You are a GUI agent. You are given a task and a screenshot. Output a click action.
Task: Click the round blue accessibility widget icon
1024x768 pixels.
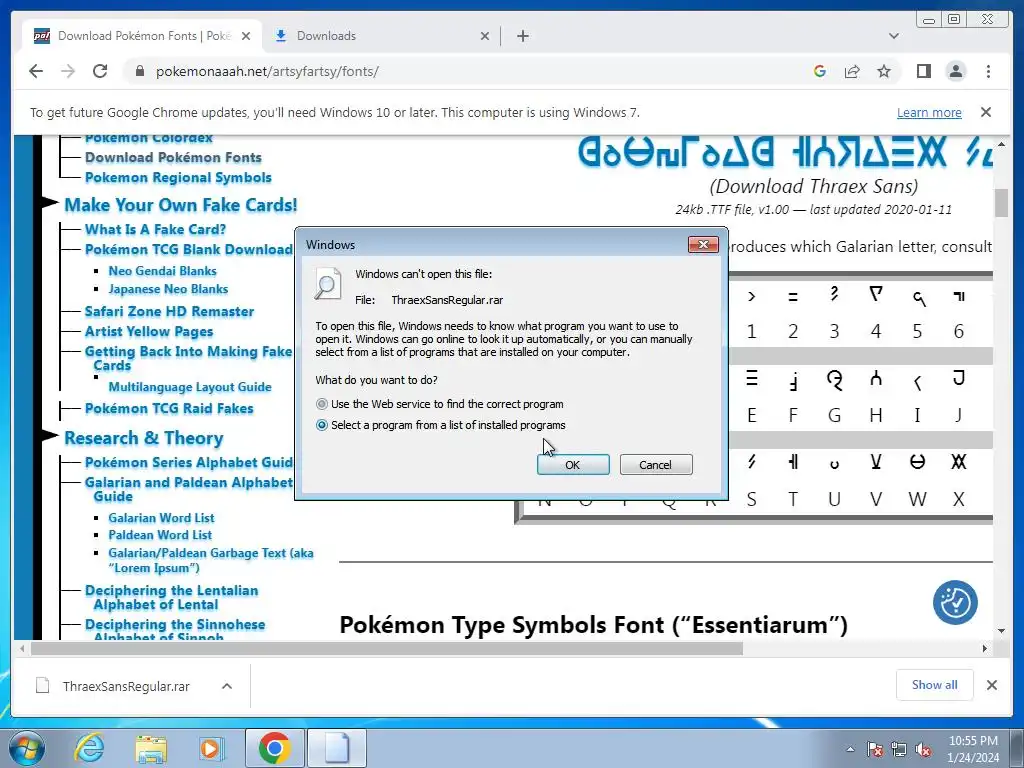point(955,602)
